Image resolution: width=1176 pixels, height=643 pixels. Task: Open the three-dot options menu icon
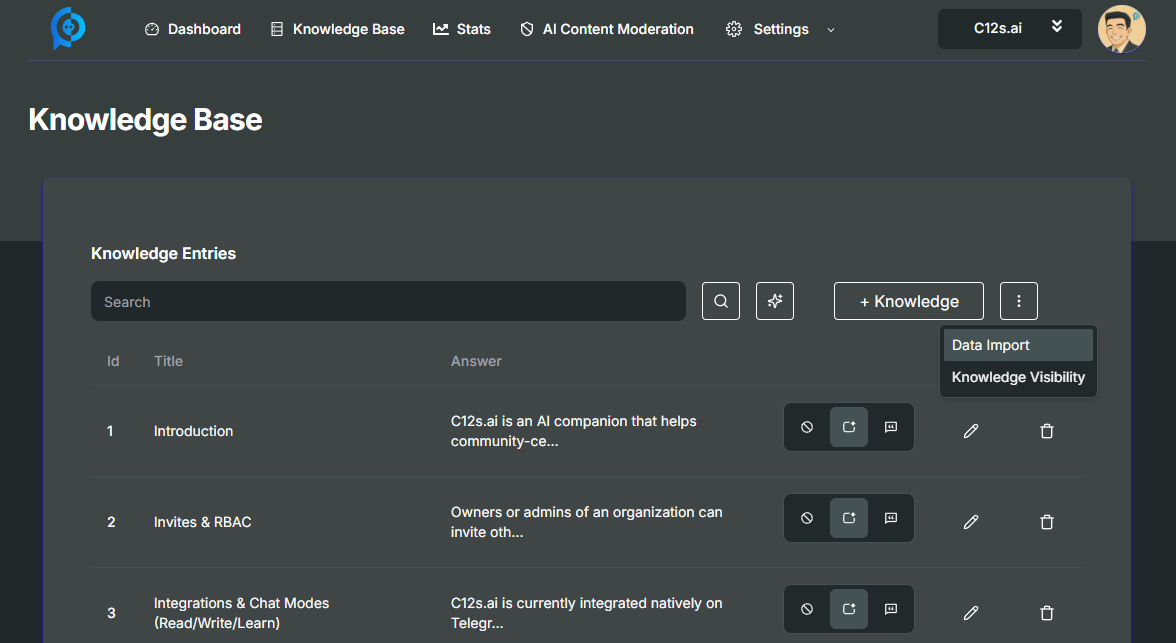(1019, 301)
